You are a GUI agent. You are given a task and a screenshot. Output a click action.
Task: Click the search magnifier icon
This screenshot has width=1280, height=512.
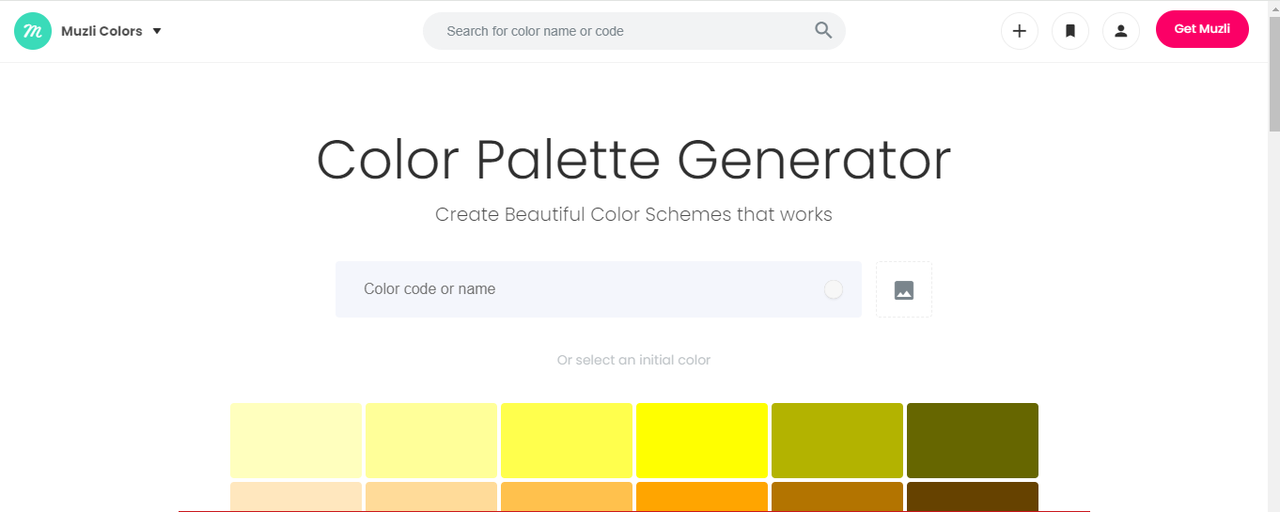[823, 31]
